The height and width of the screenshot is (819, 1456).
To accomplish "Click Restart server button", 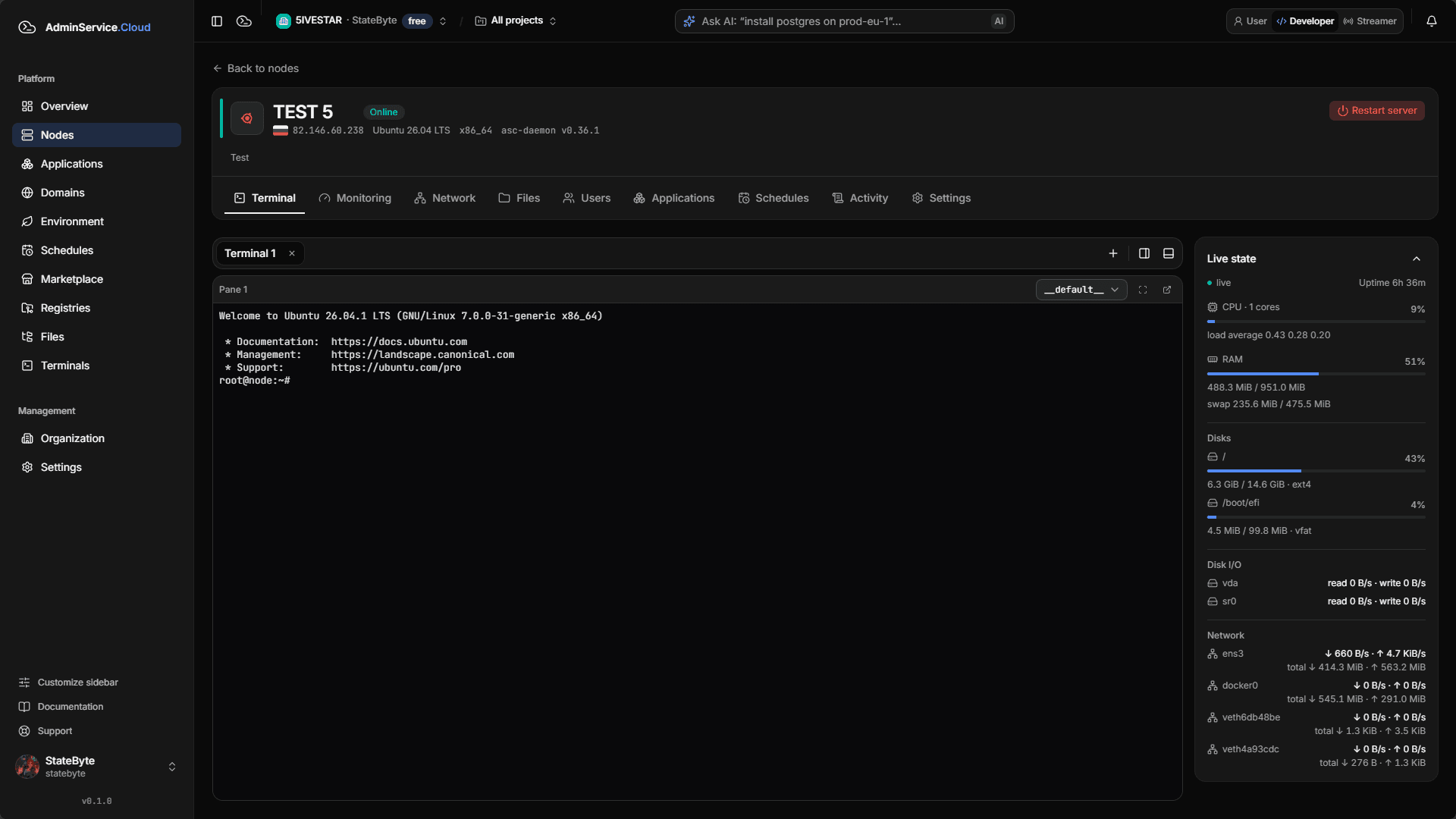I will [x=1377, y=111].
